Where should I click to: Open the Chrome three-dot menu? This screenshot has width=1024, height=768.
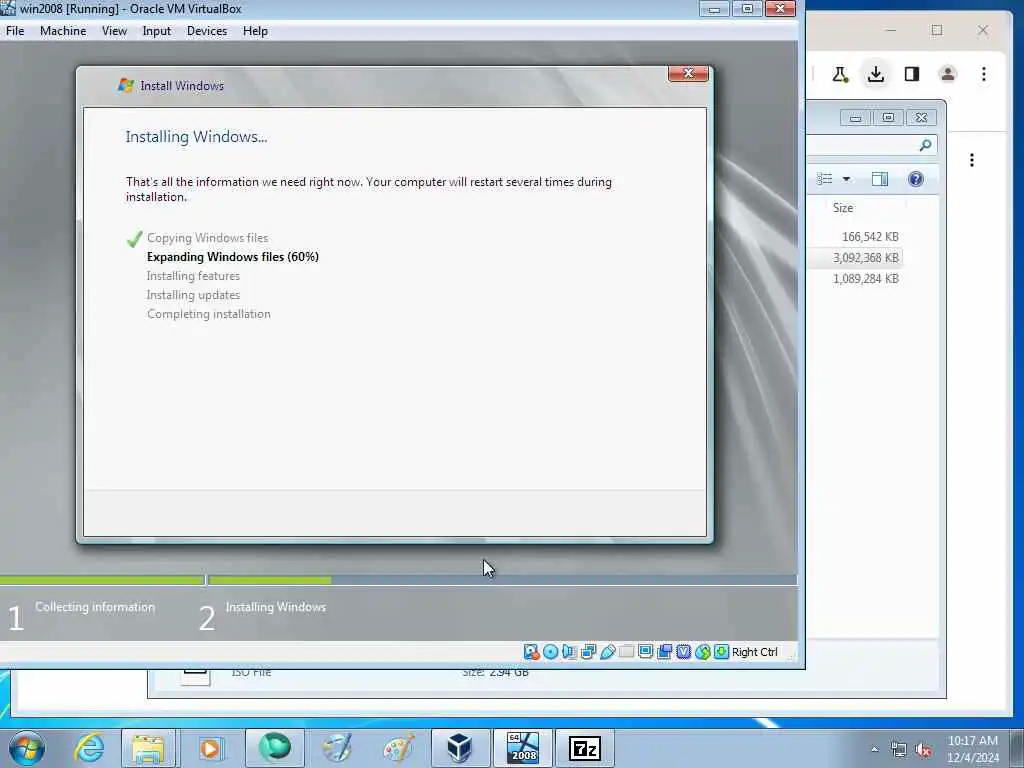984,74
